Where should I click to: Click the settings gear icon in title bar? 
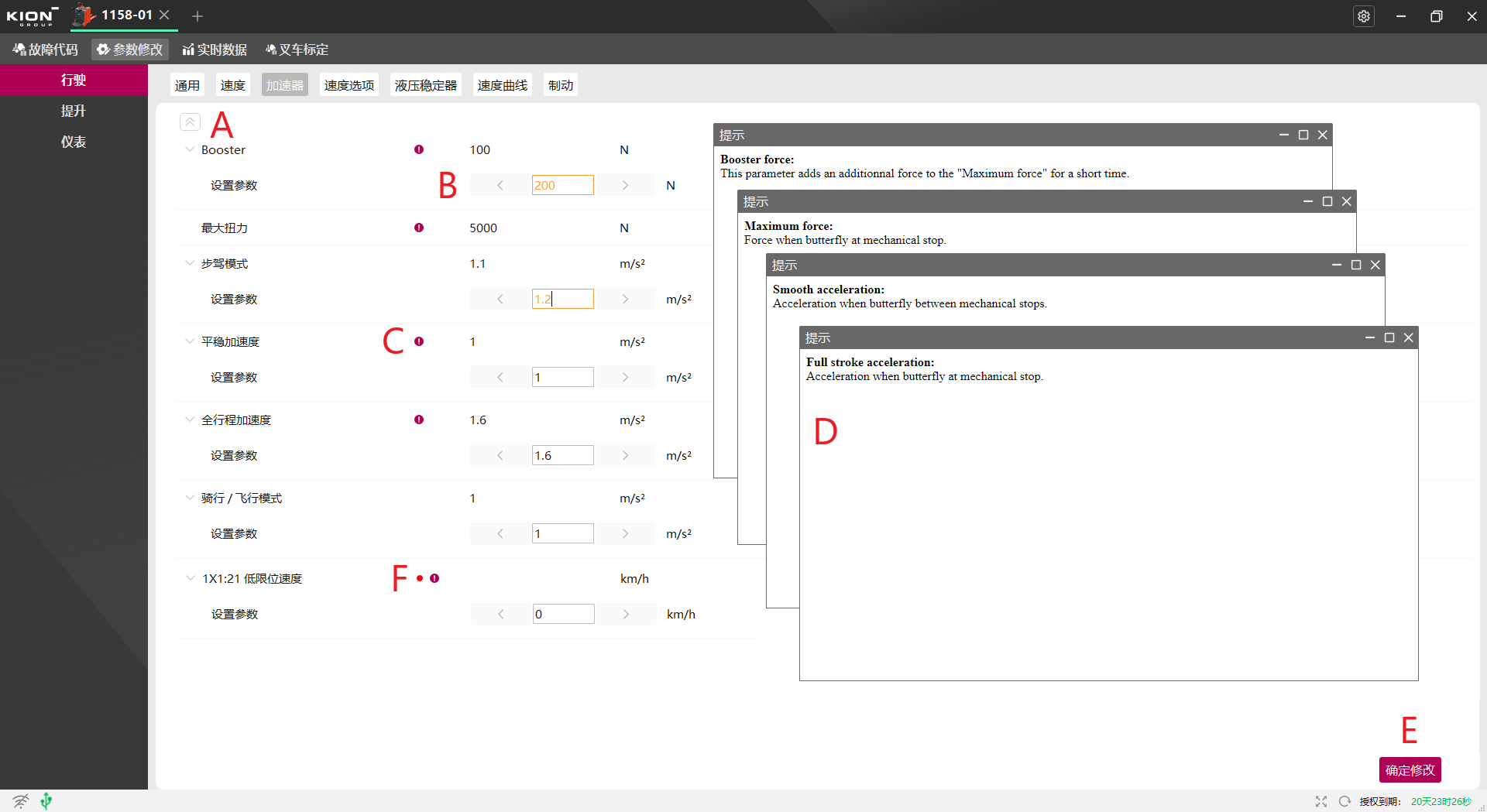pyautogui.click(x=1364, y=16)
